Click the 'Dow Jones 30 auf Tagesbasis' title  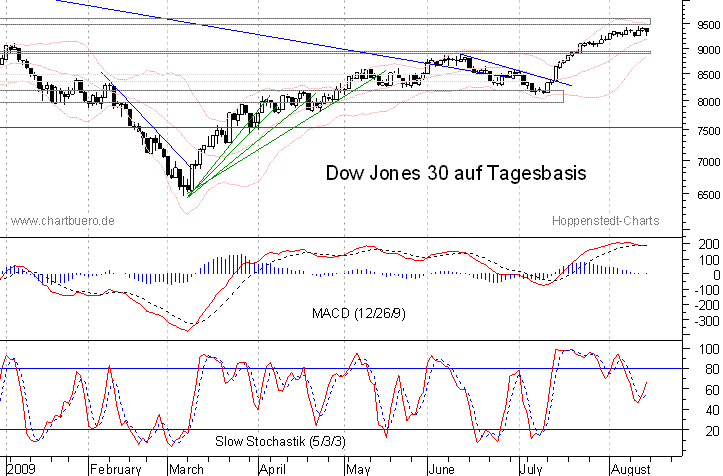pyautogui.click(x=456, y=173)
